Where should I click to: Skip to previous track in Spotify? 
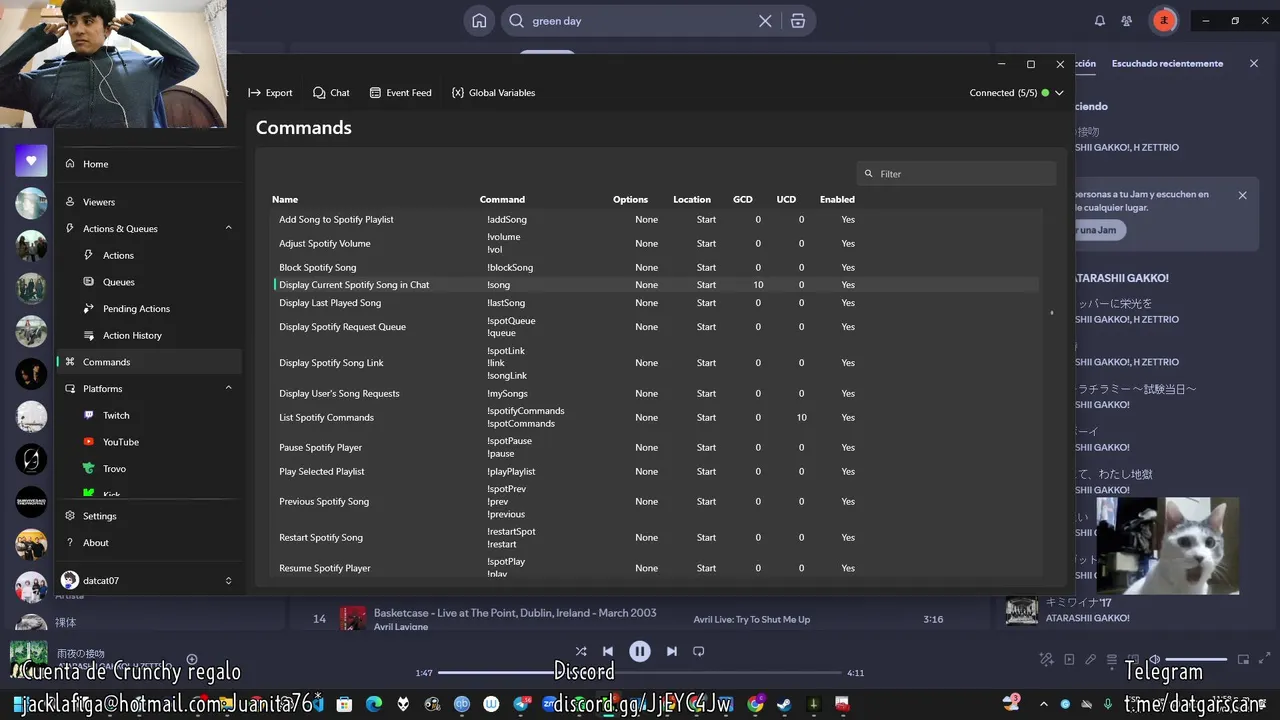point(608,651)
